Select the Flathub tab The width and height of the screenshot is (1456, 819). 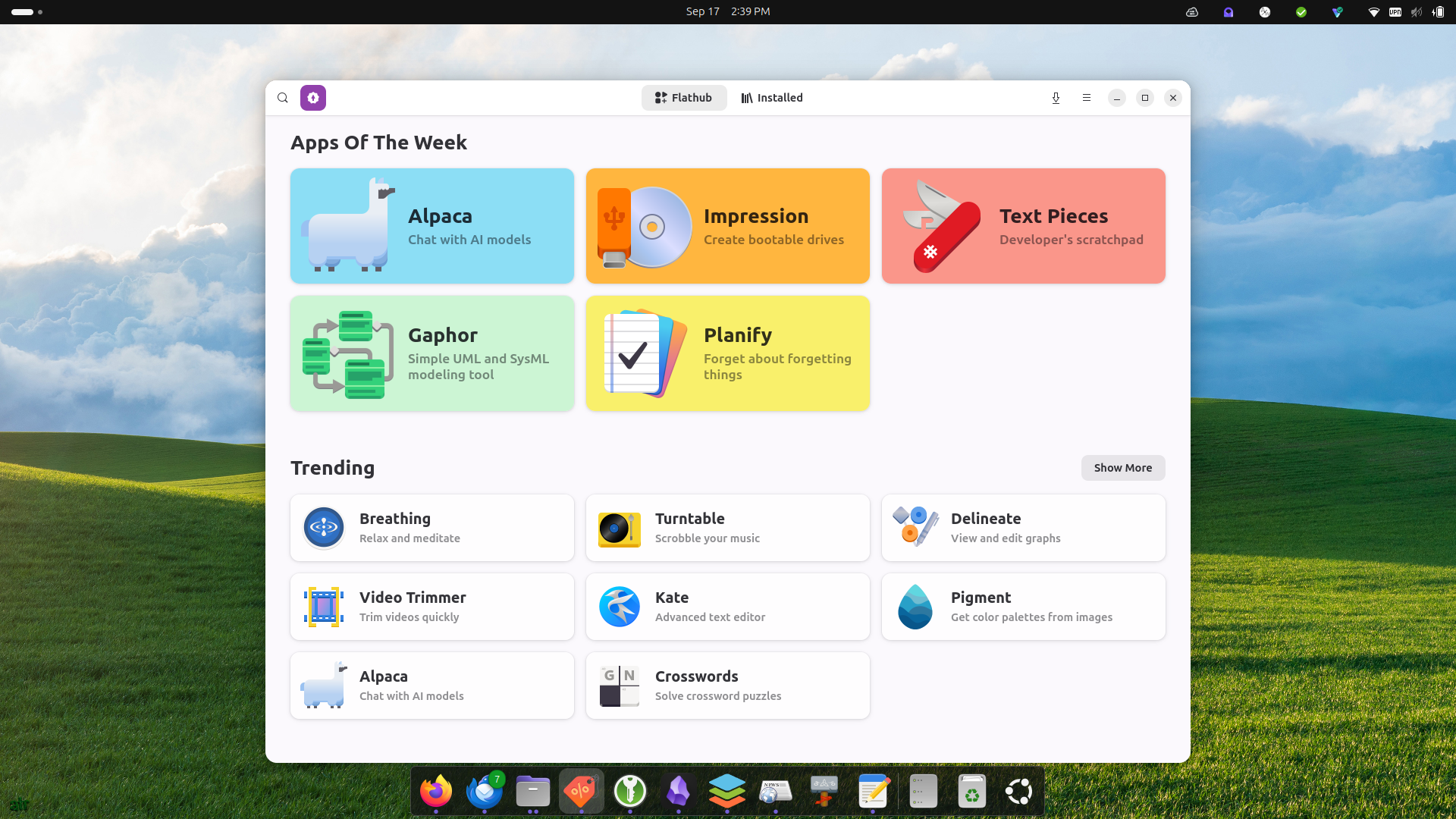[x=683, y=98]
